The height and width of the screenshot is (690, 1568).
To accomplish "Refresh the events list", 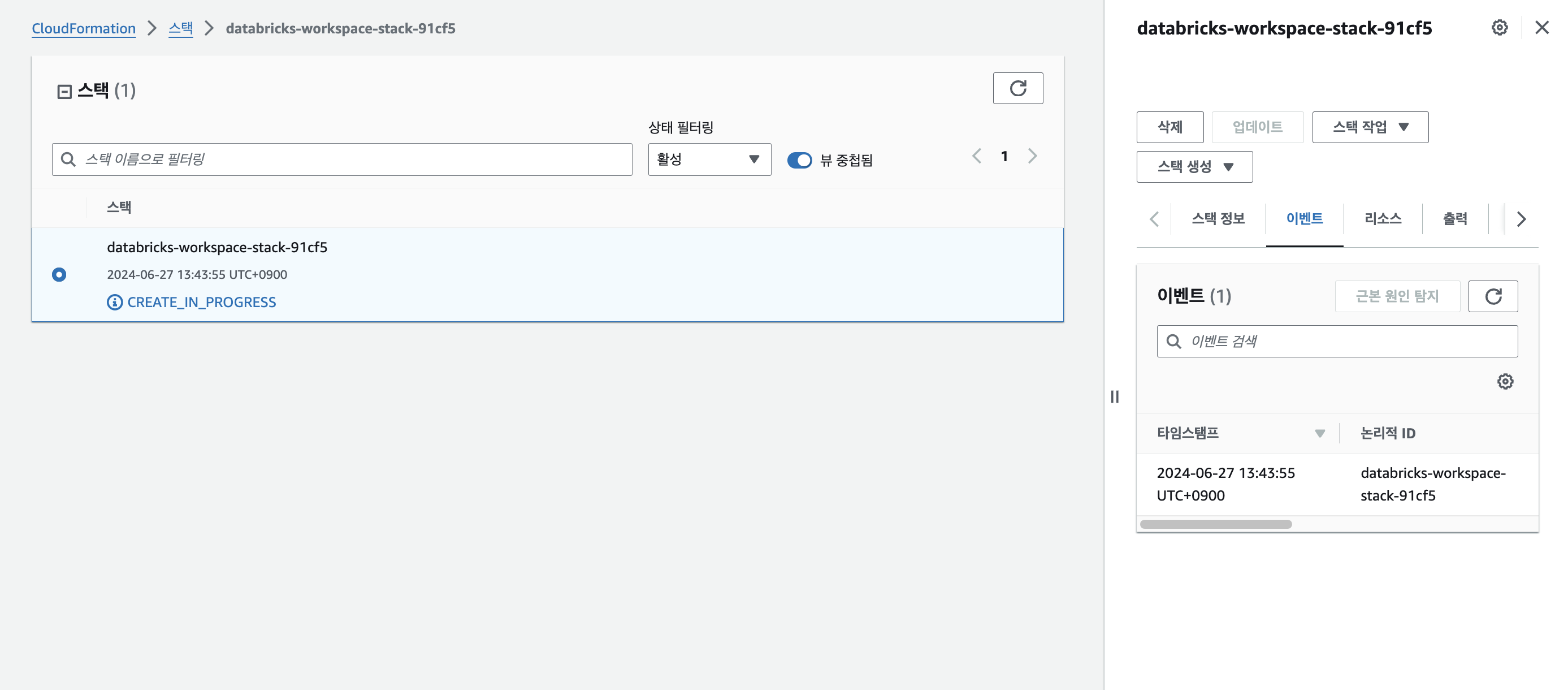I will click(1492, 296).
